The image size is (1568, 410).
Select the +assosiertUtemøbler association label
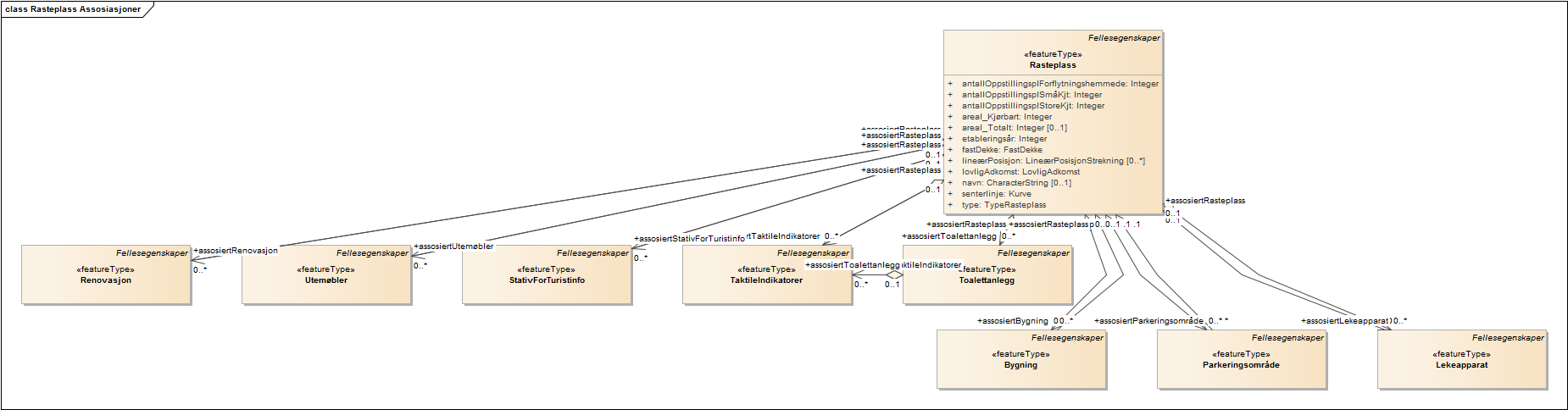(x=453, y=247)
